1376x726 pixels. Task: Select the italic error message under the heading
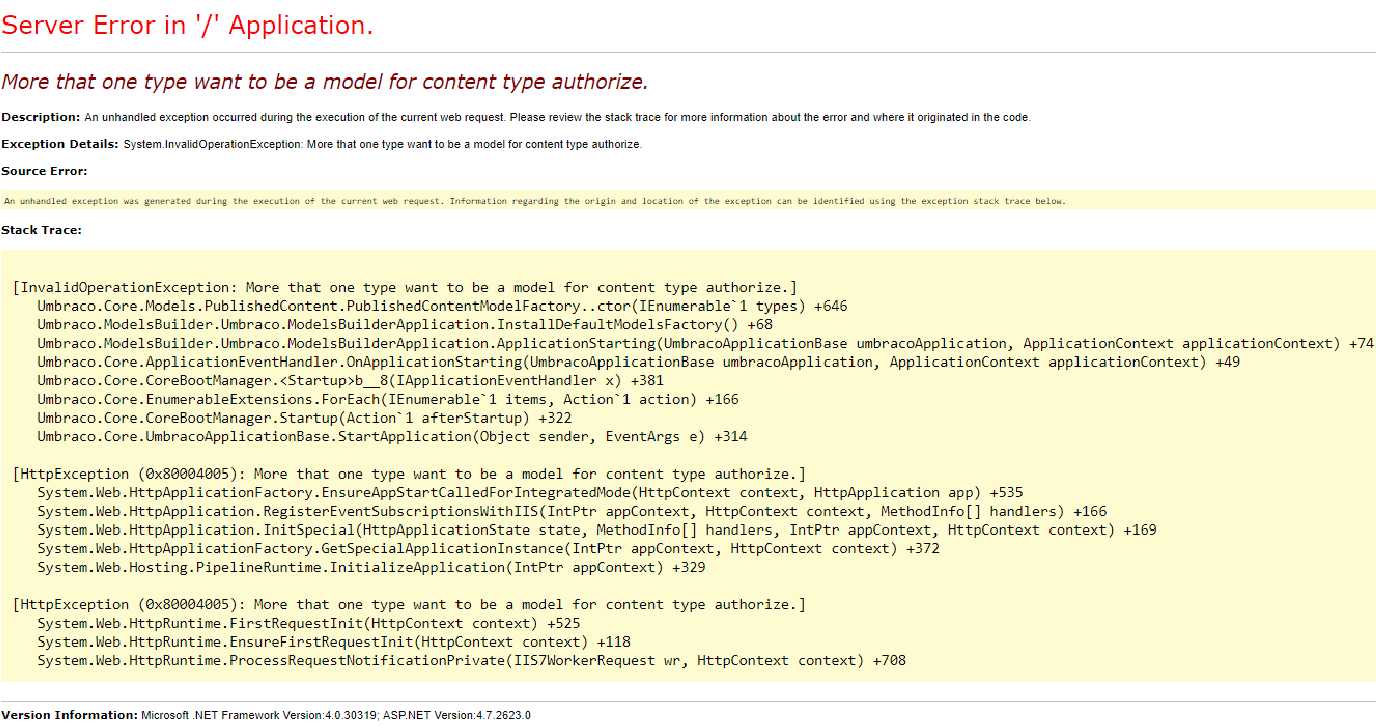pyautogui.click(x=325, y=82)
